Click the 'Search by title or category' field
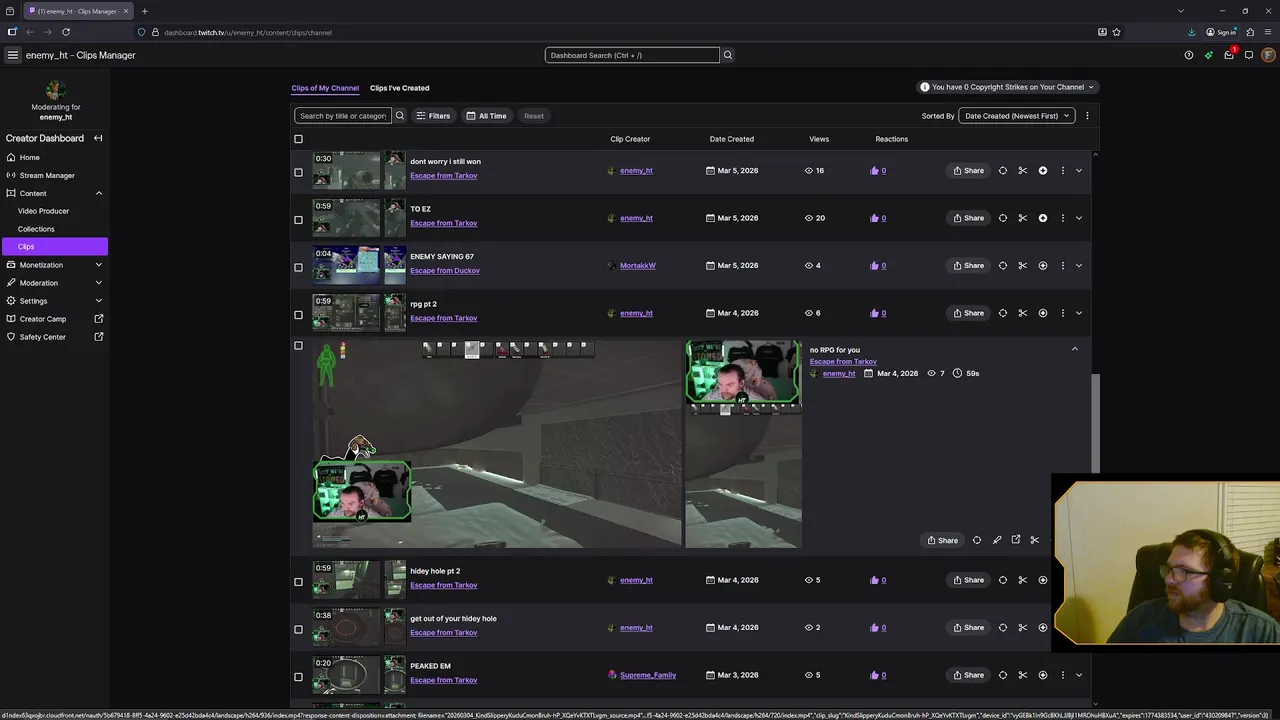 (343, 116)
